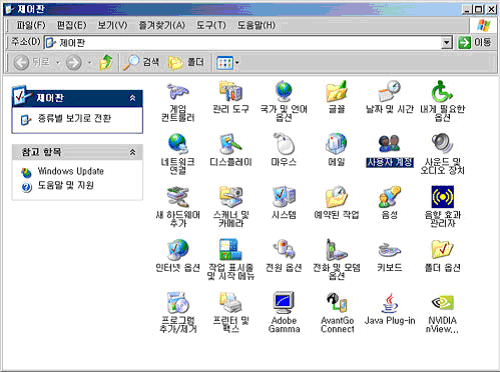Open 음향 효과 관리자 icon

(x=442, y=197)
